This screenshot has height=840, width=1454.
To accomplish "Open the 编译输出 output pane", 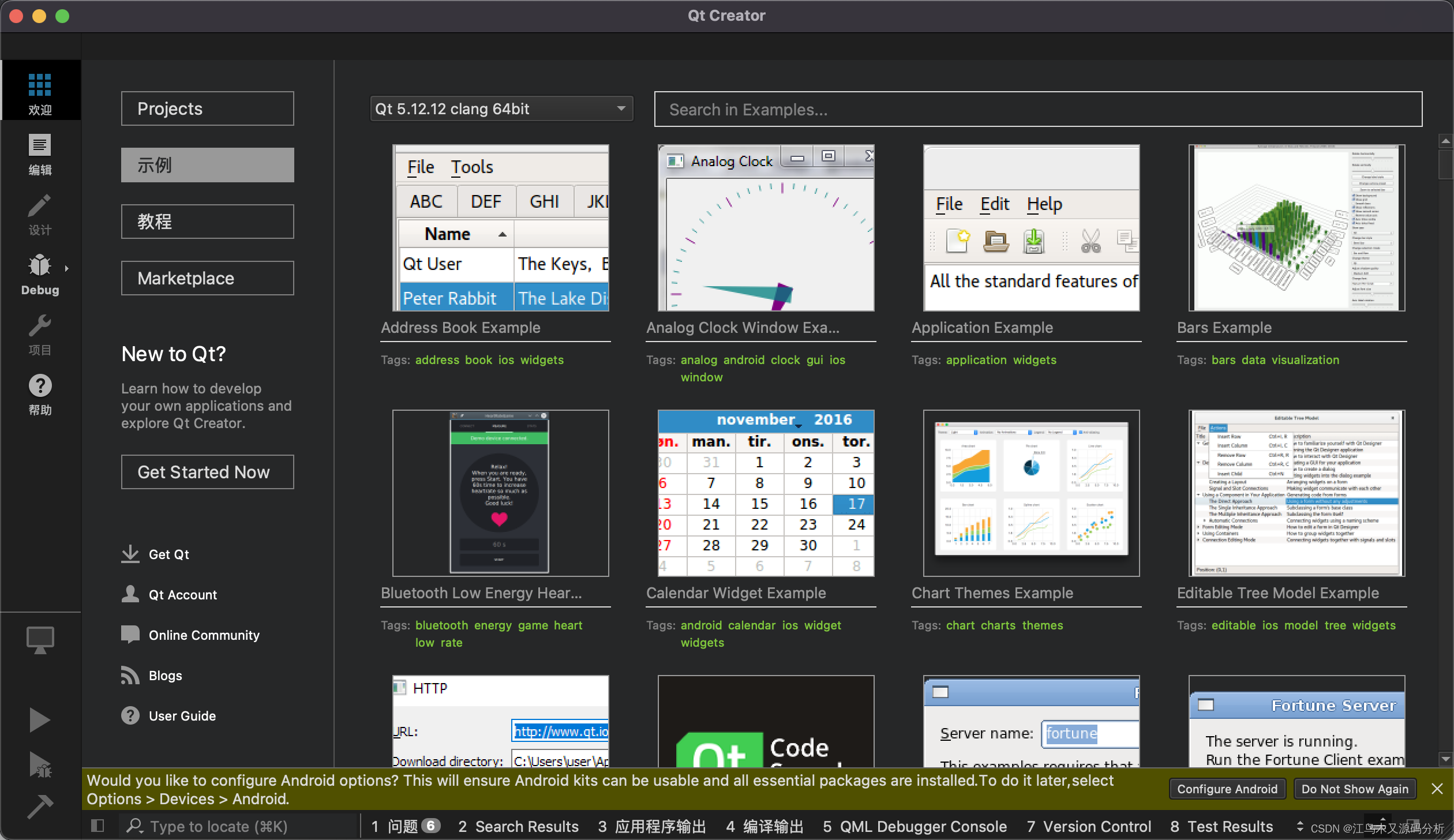I will pos(765,826).
